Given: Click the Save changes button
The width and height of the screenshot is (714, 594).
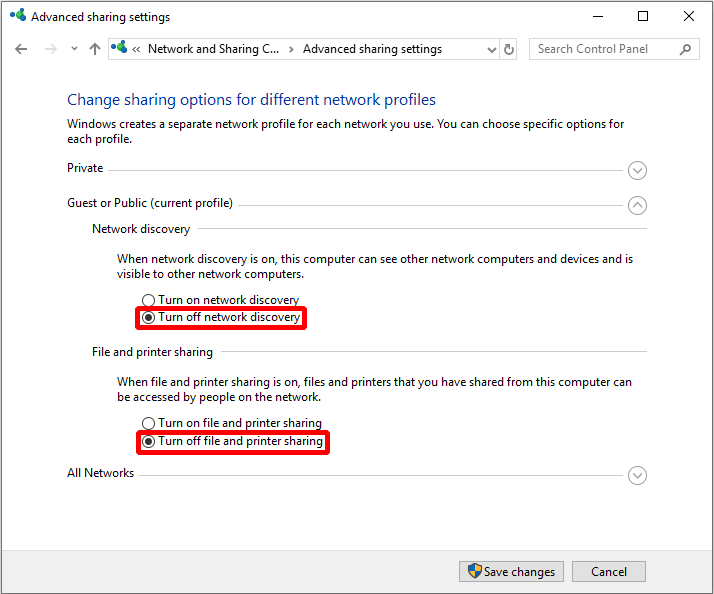Looking at the screenshot, I should pyautogui.click(x=511, y=571).
